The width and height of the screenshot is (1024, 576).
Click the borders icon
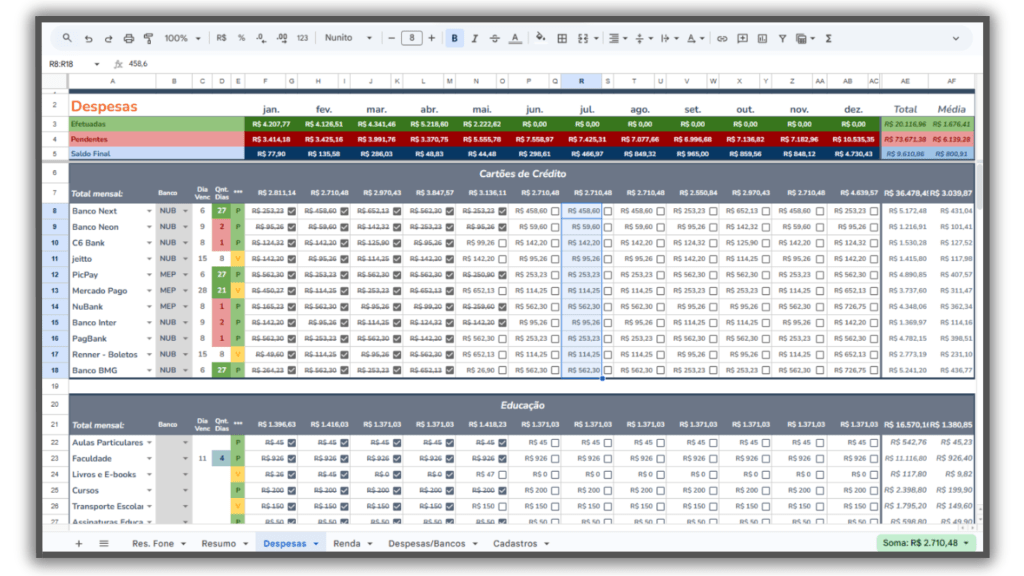[x=562, y=38]
